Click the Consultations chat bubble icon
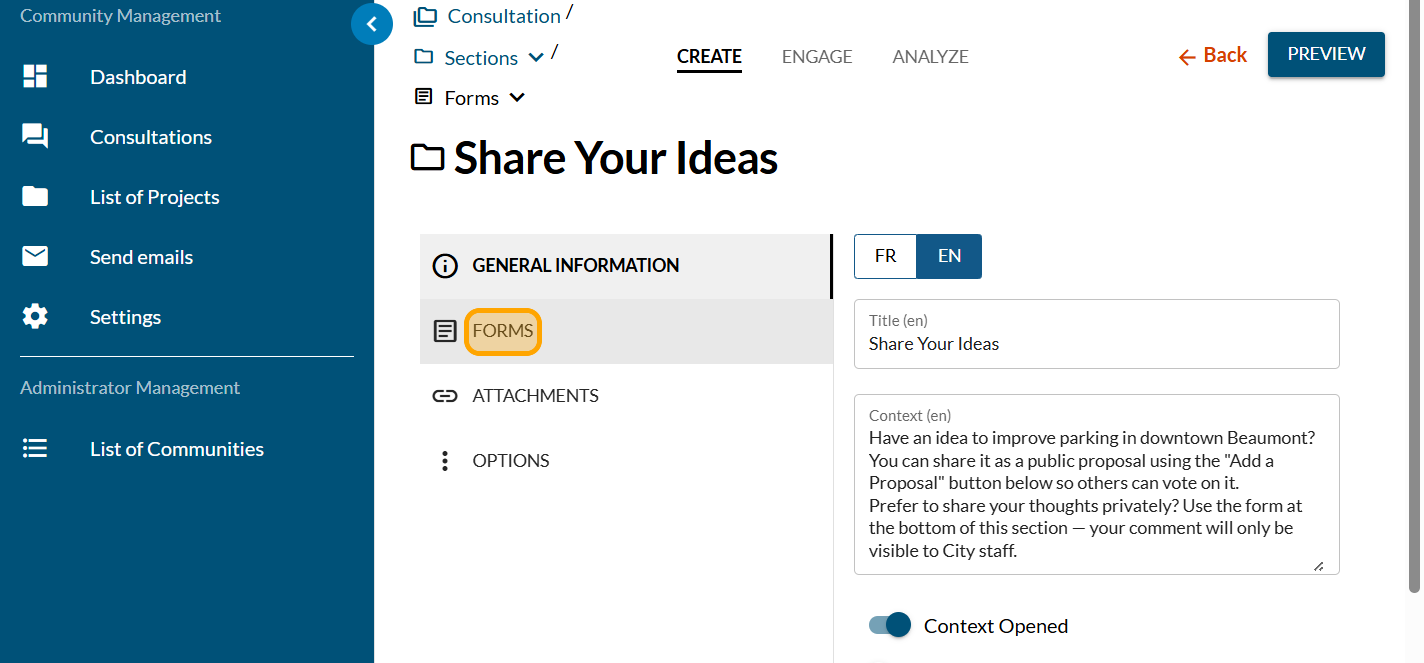Image resolution: width=1424 pixels, height=663 pixels. (35, 137)
